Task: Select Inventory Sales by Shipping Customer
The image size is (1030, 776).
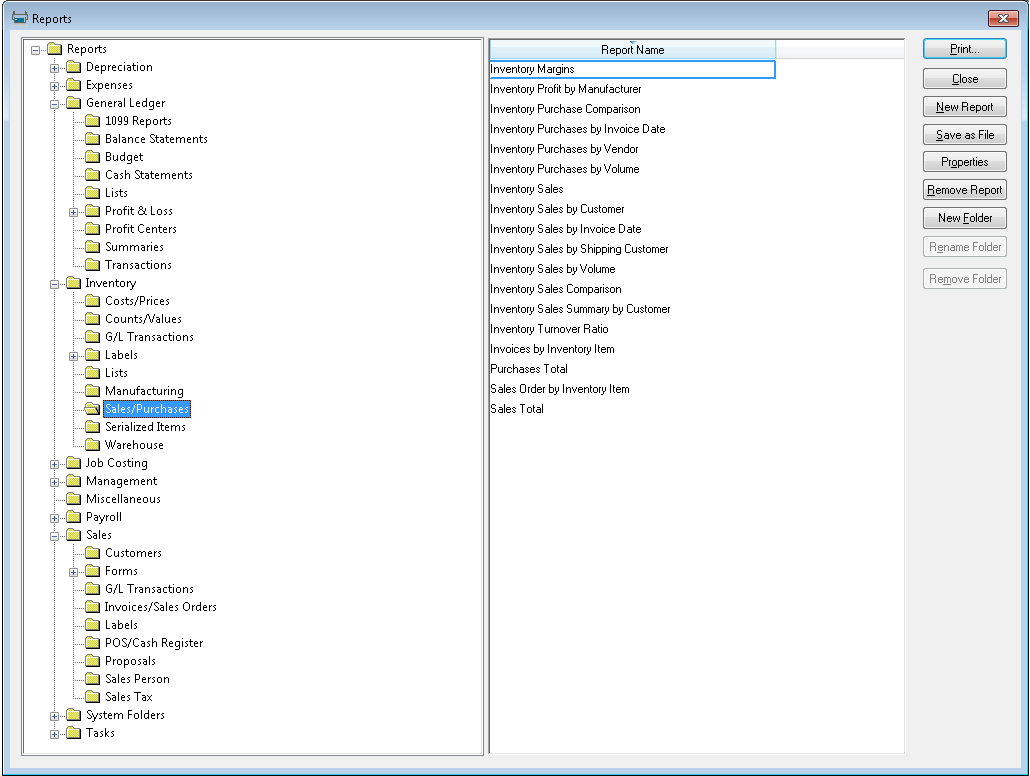Action: point(579,249)
